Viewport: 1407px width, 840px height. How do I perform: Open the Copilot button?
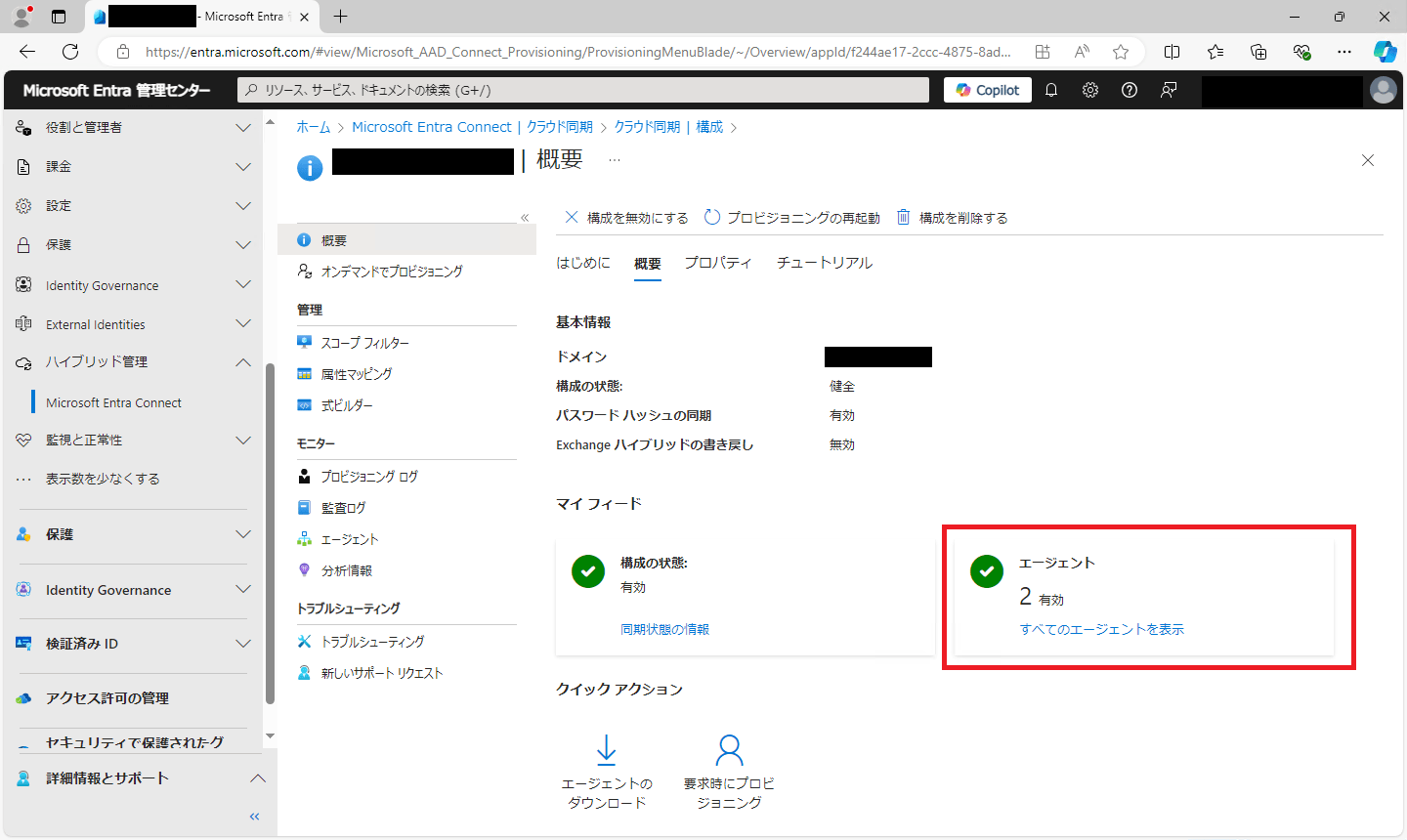click(x=987, y=90)
